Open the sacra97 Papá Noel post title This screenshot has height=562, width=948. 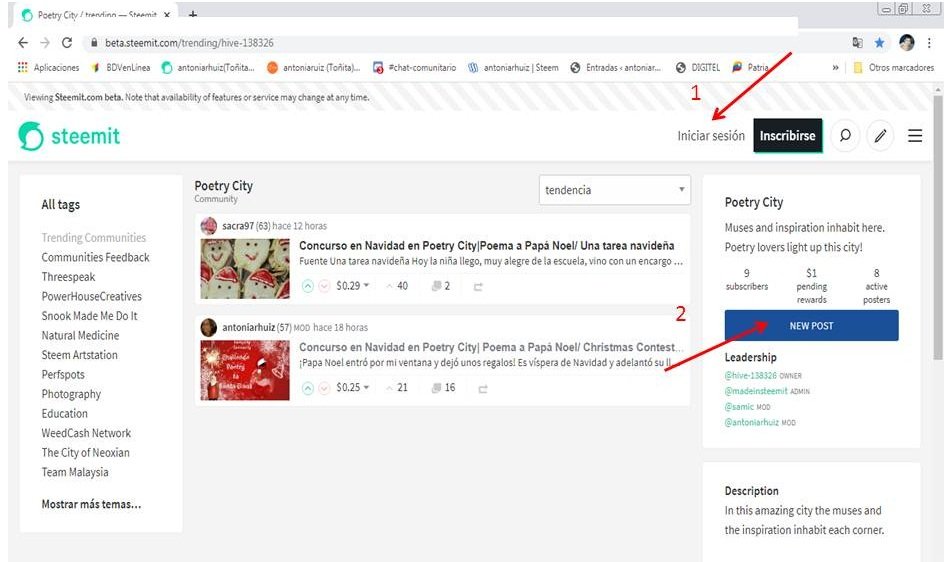(487, 246)
